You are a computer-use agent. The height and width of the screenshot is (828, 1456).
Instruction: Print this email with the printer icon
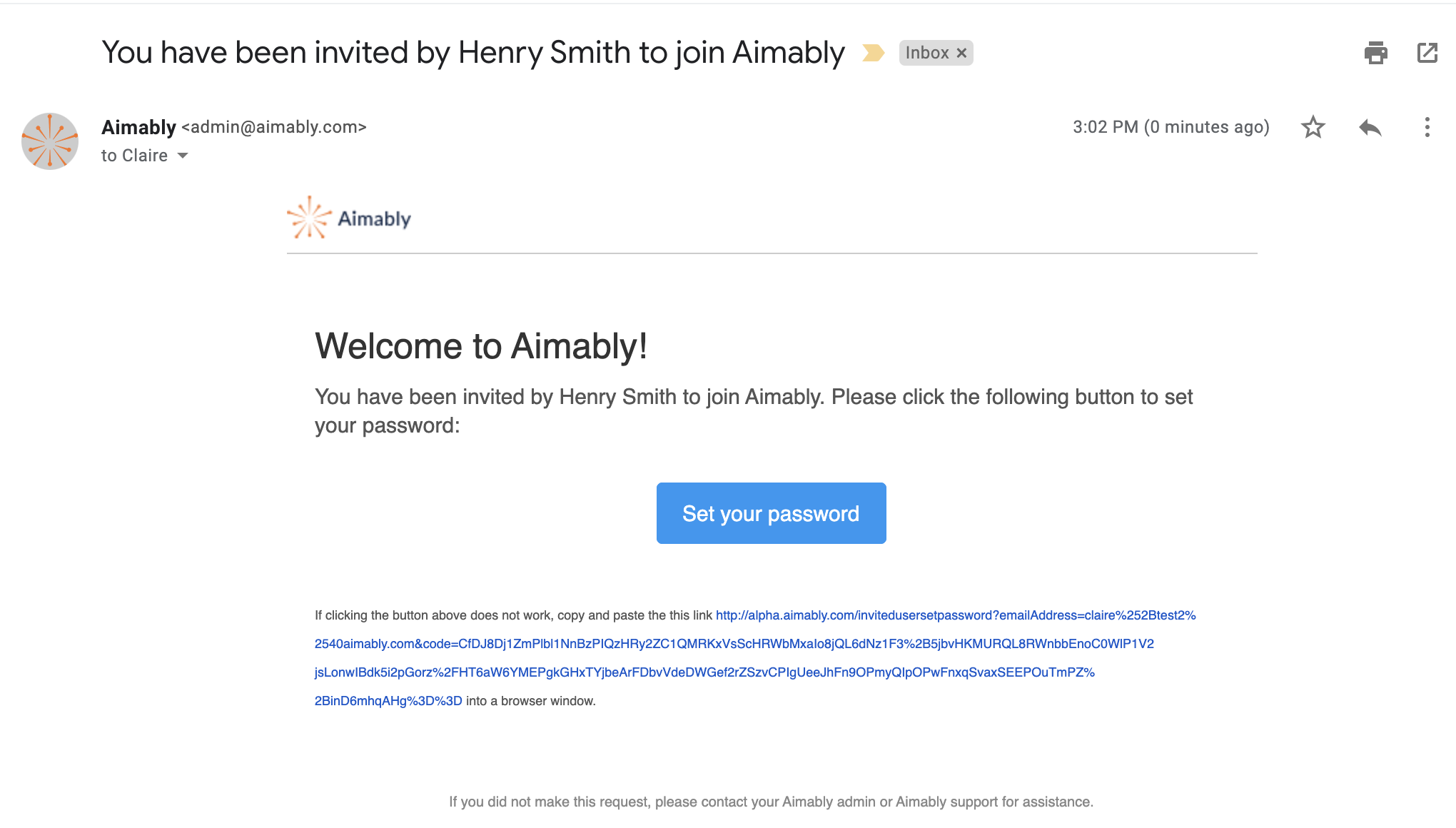tap(1375, 53)
